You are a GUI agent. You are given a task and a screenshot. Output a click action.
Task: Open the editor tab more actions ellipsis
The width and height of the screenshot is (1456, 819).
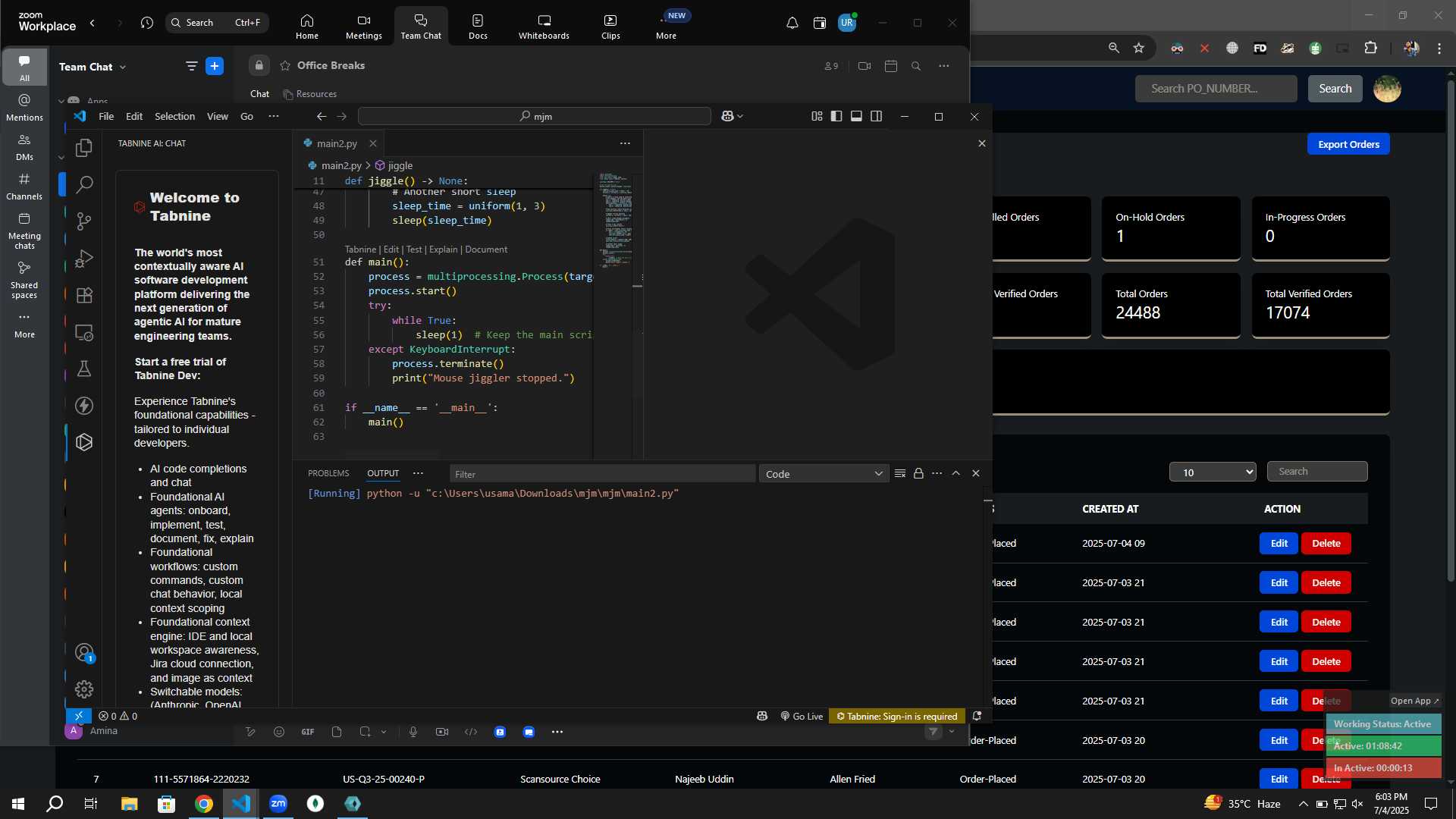(x=625, y=143)
